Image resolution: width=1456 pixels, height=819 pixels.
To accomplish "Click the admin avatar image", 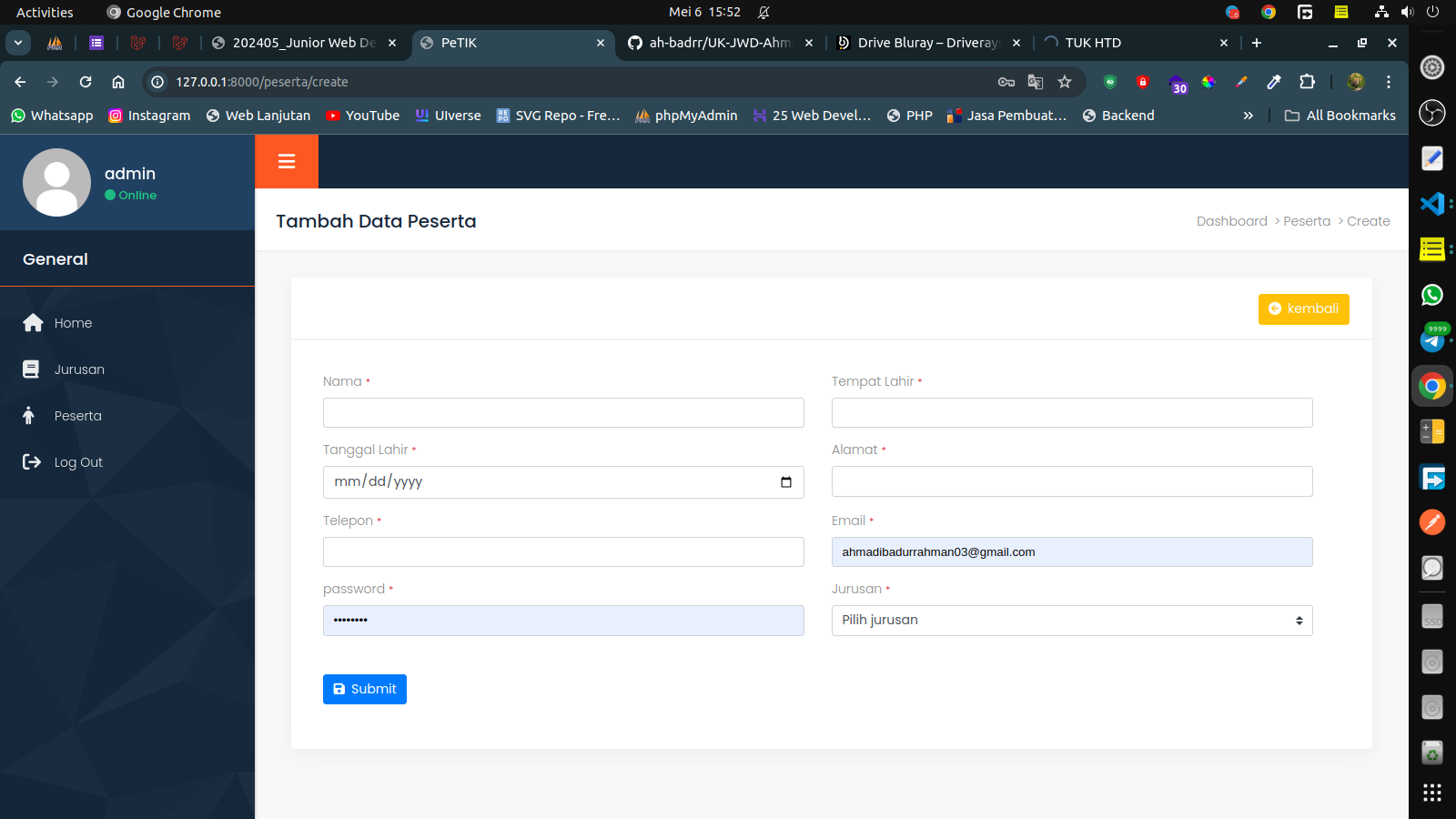I will click(x=56, y=182).
